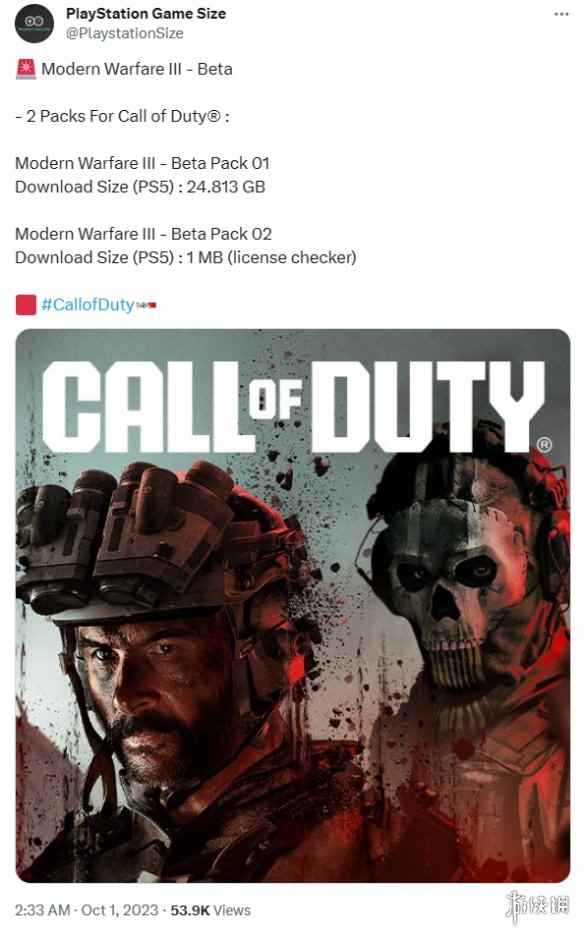Screen dimensions: 584x935
Task: Click the CALL OF DUTY logo text
Action: [292, 406]
